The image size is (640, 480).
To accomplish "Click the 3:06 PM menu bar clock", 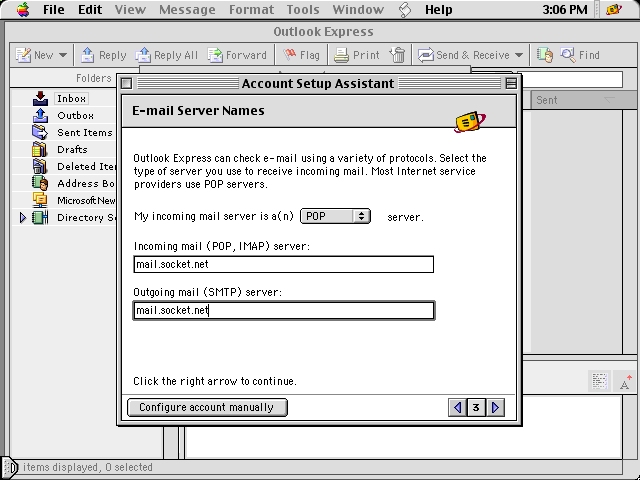I will 564,9.
